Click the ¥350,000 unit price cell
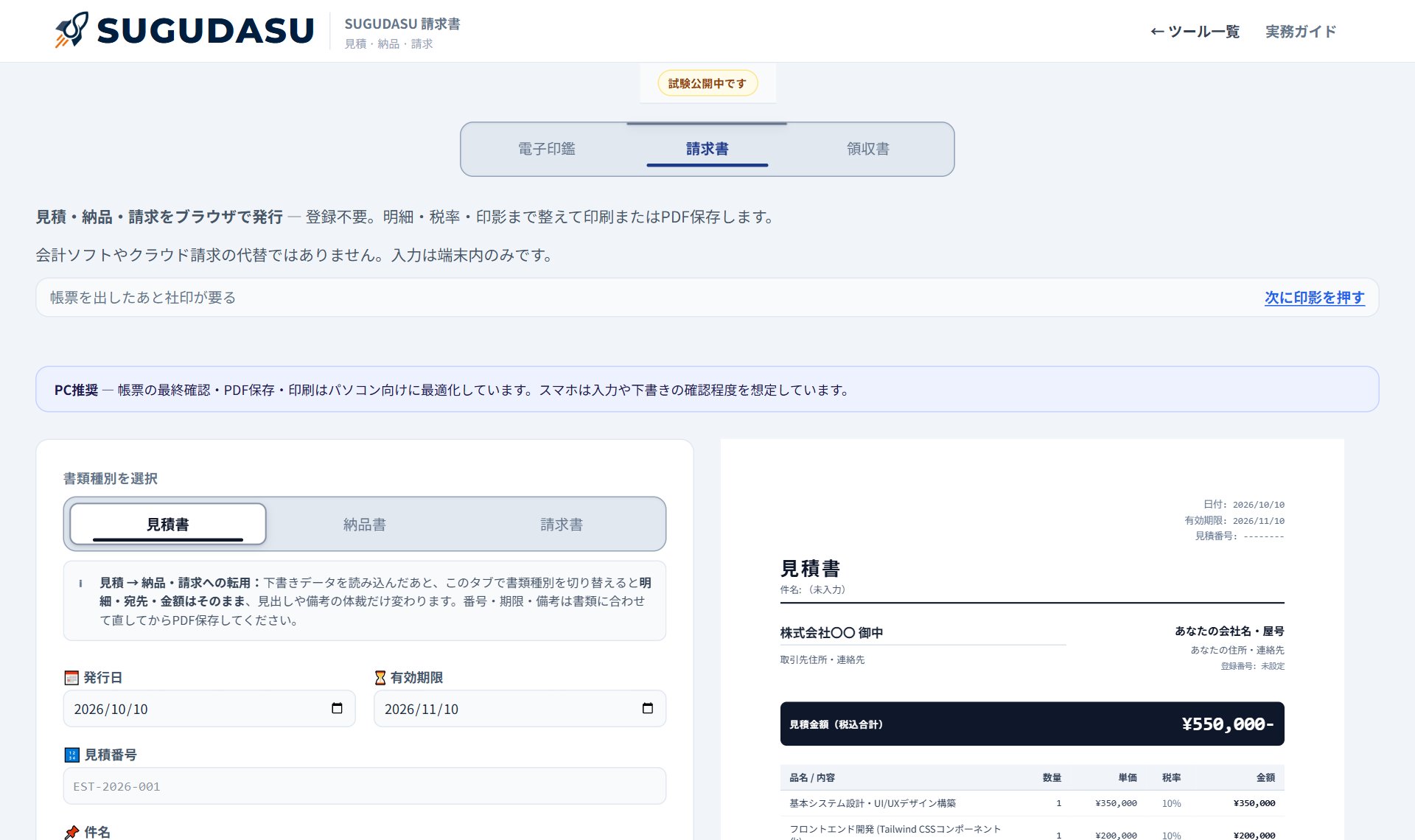The width and height of the screenshot is (1415, 840). [x=1116, y=803]
